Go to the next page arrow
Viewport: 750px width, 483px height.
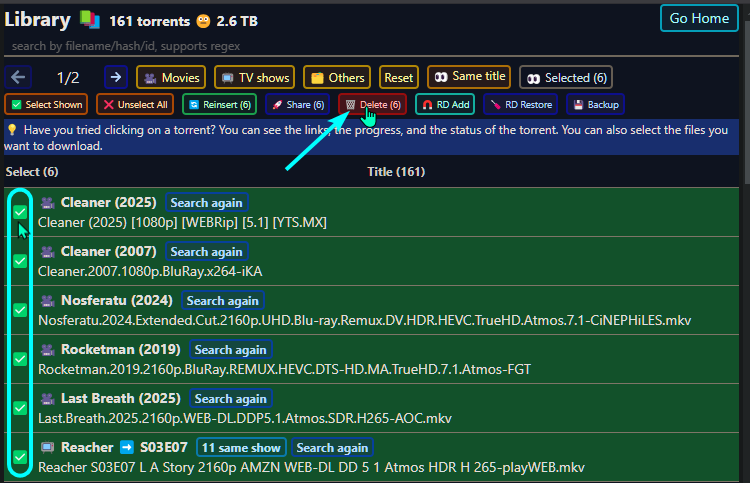tap(116, 77)
